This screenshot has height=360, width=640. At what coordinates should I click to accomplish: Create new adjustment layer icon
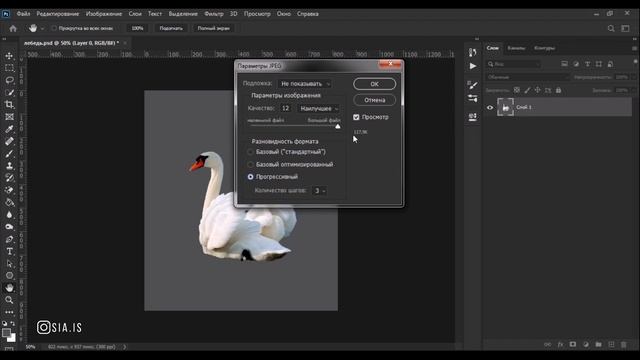586,344
